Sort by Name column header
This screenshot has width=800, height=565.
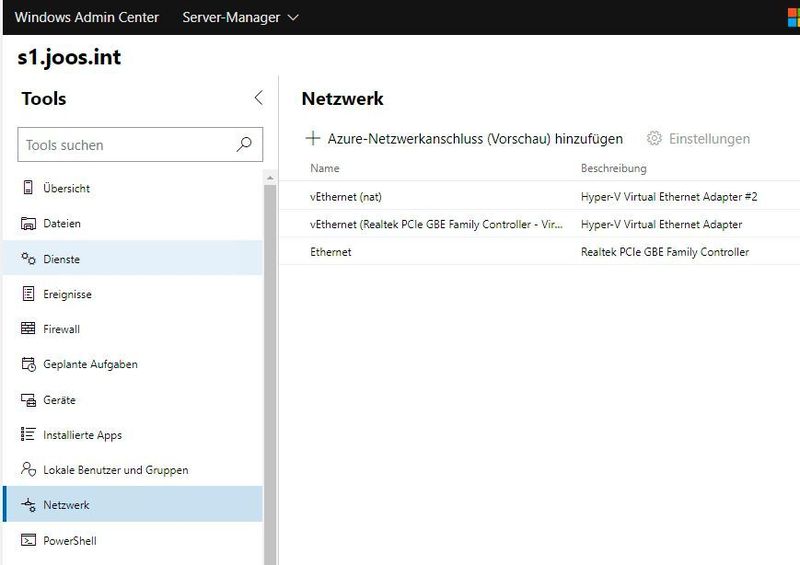(324, 168)
